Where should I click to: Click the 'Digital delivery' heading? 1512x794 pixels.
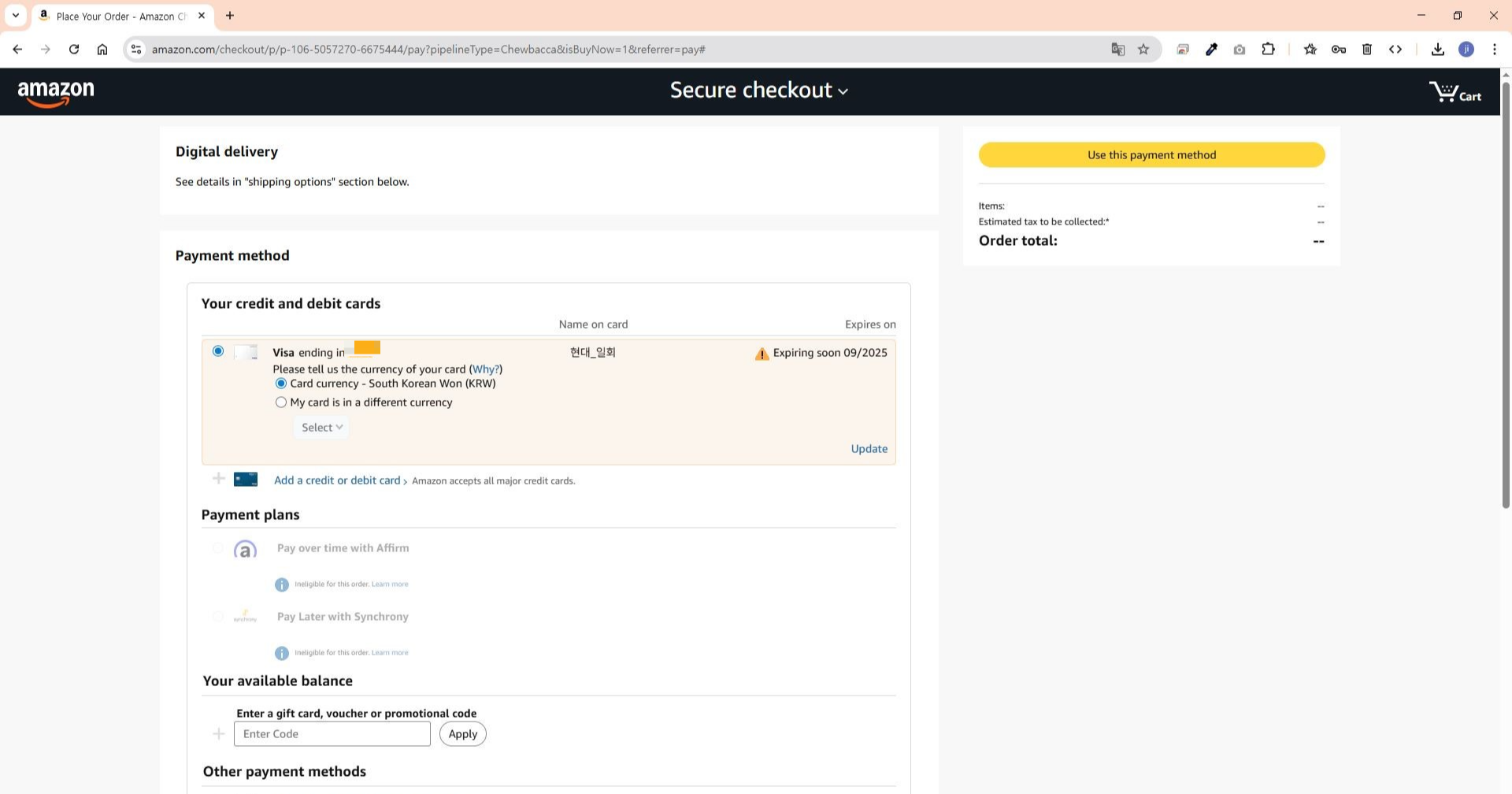click(x=227, y=152)
